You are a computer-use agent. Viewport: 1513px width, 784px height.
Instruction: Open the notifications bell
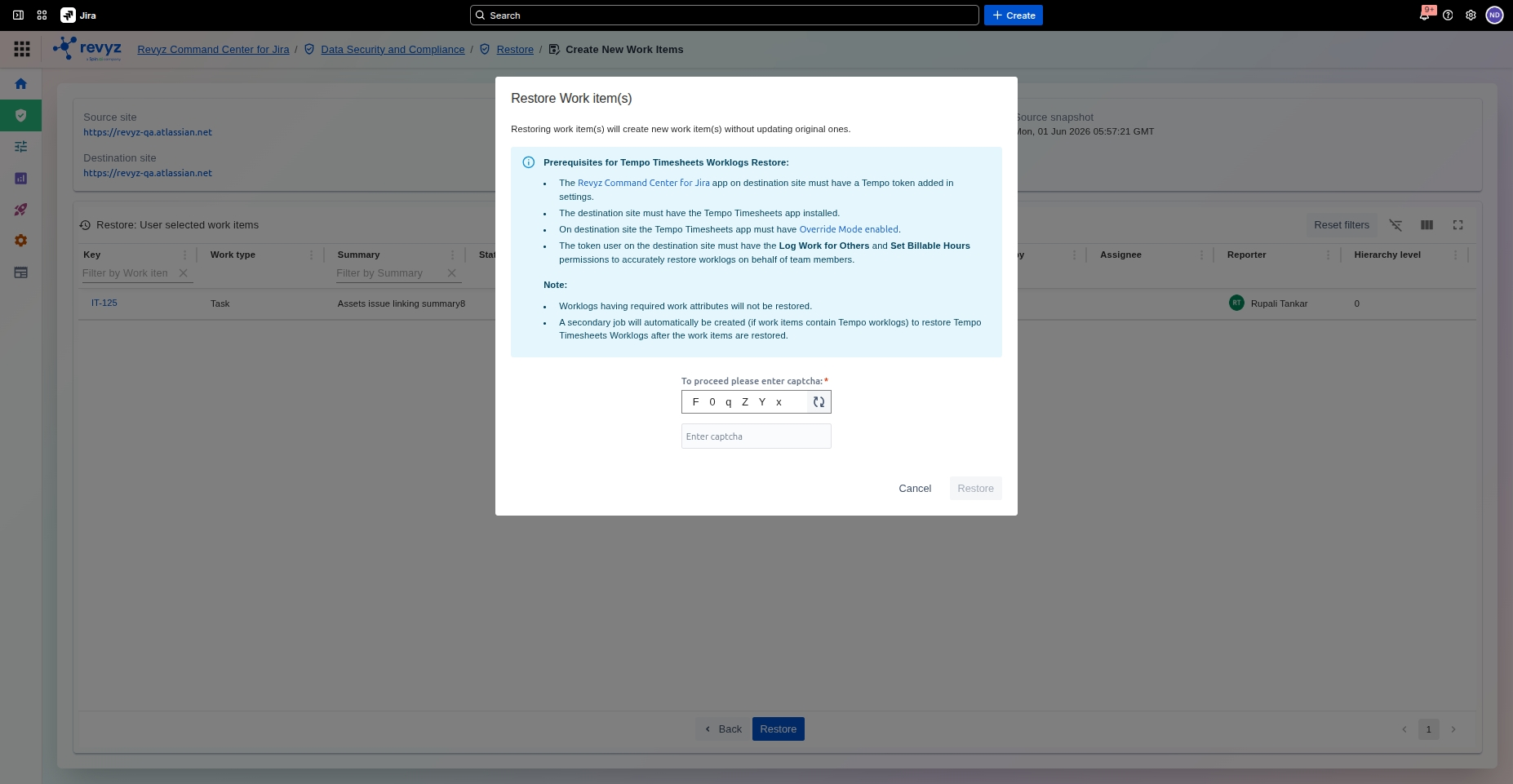click(x=1425, y=16)
